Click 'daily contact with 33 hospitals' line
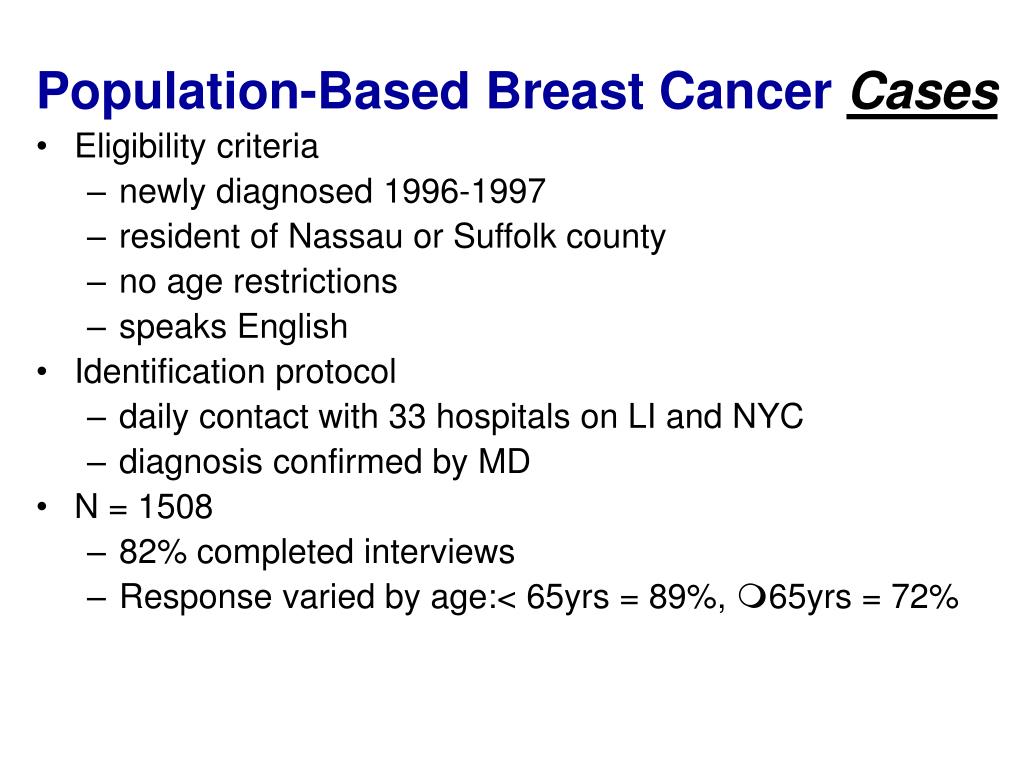The image size is (1024, 768). coord(461,417)
